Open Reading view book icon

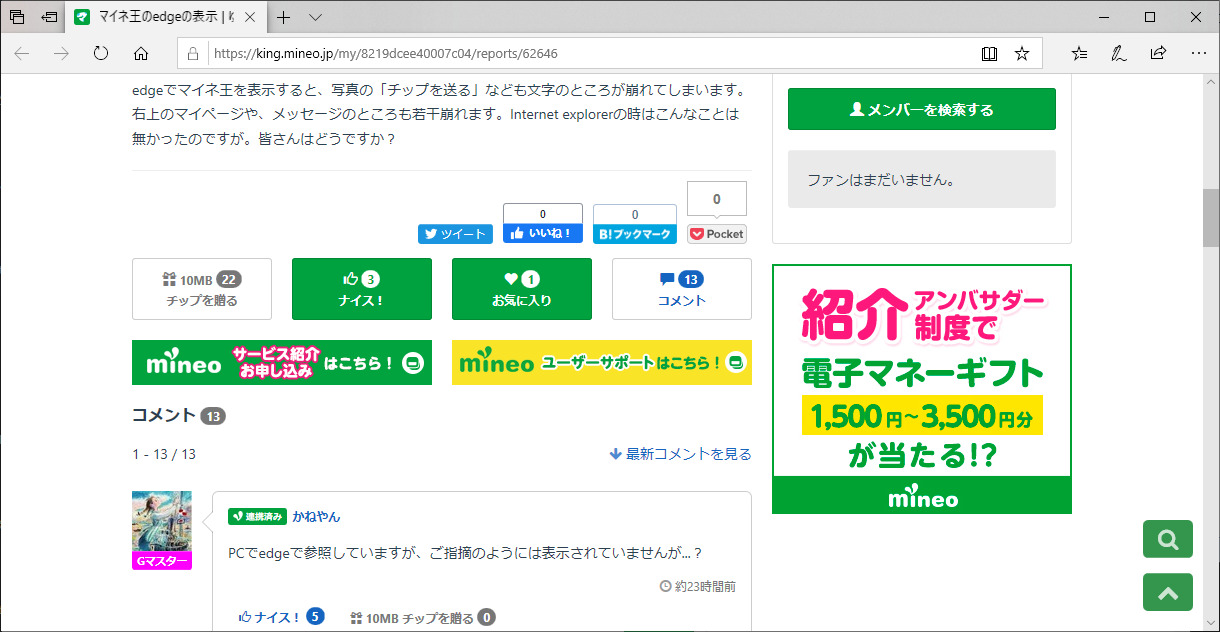click(989, 53)
